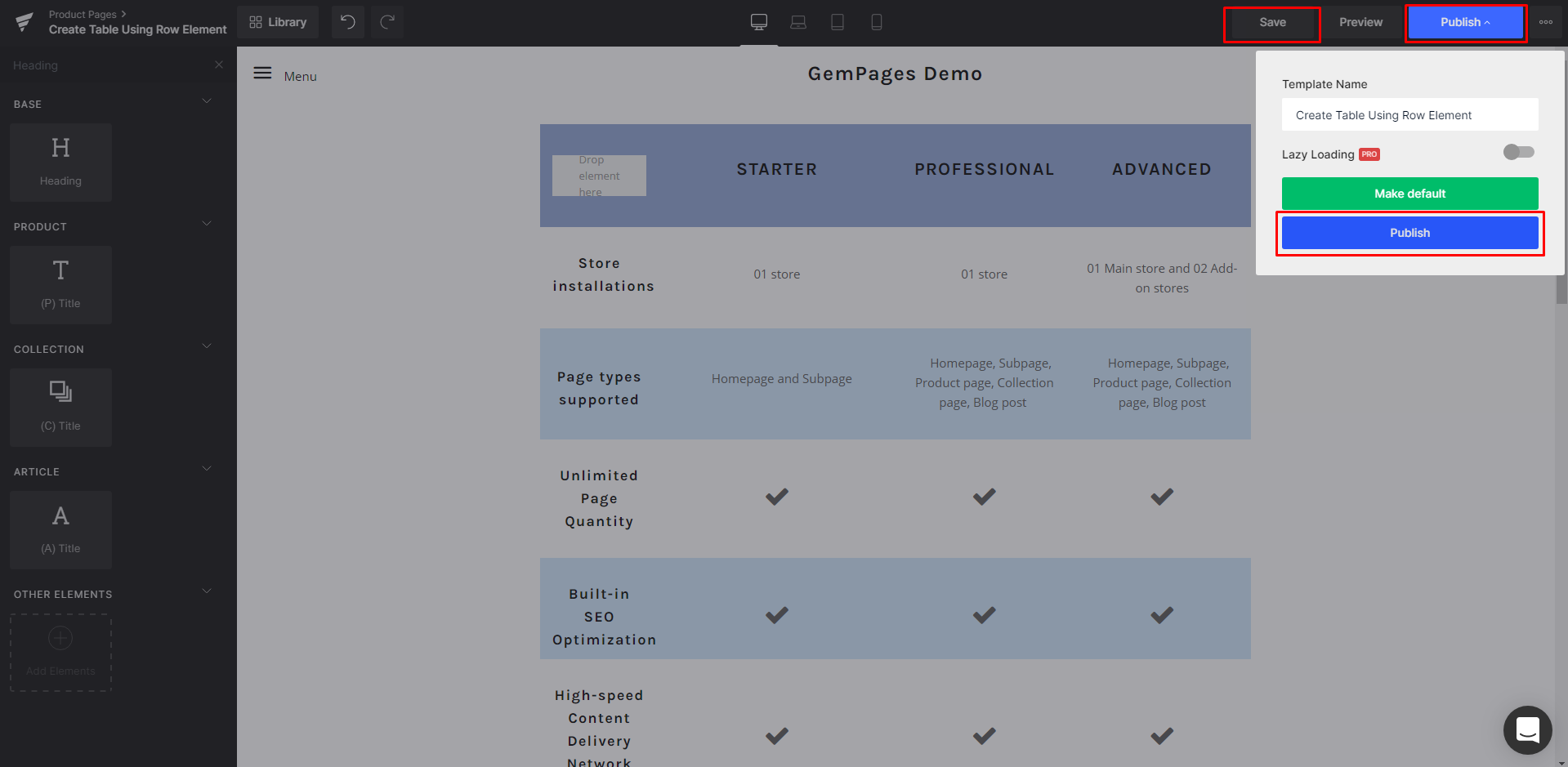This screenshot has height=767, width=1568.
Task: Click the Save button
Action: click(x=1272, y=22)
